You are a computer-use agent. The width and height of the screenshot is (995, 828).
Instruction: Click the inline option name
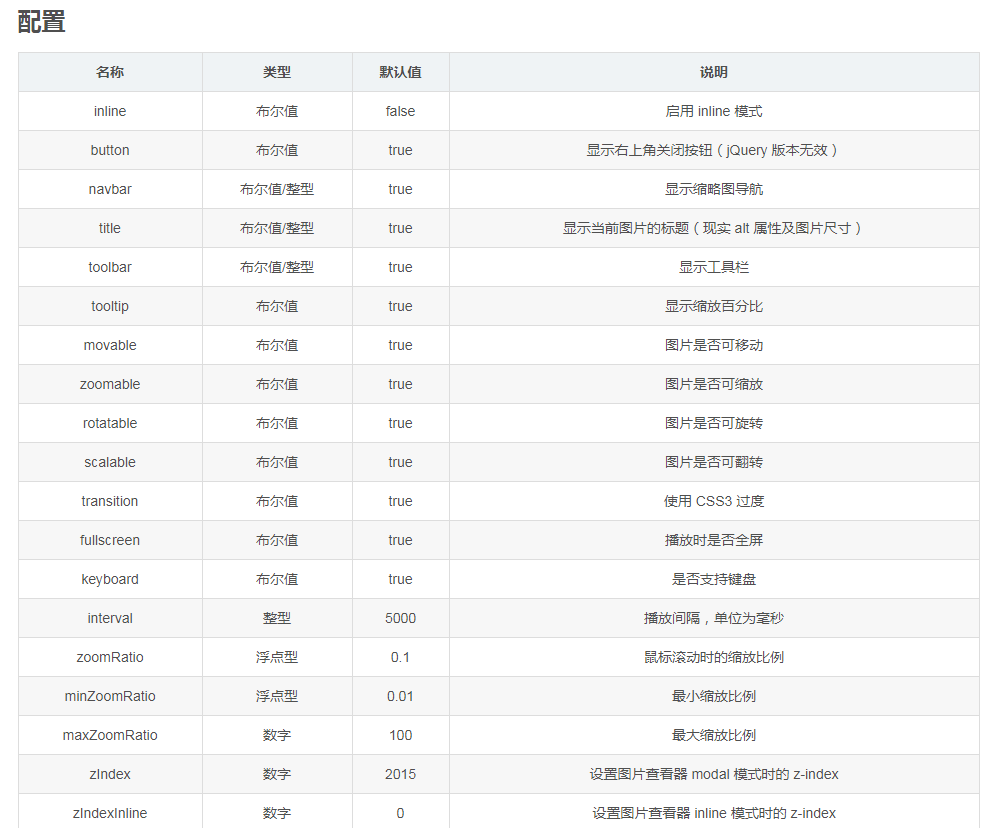[110, 111]
